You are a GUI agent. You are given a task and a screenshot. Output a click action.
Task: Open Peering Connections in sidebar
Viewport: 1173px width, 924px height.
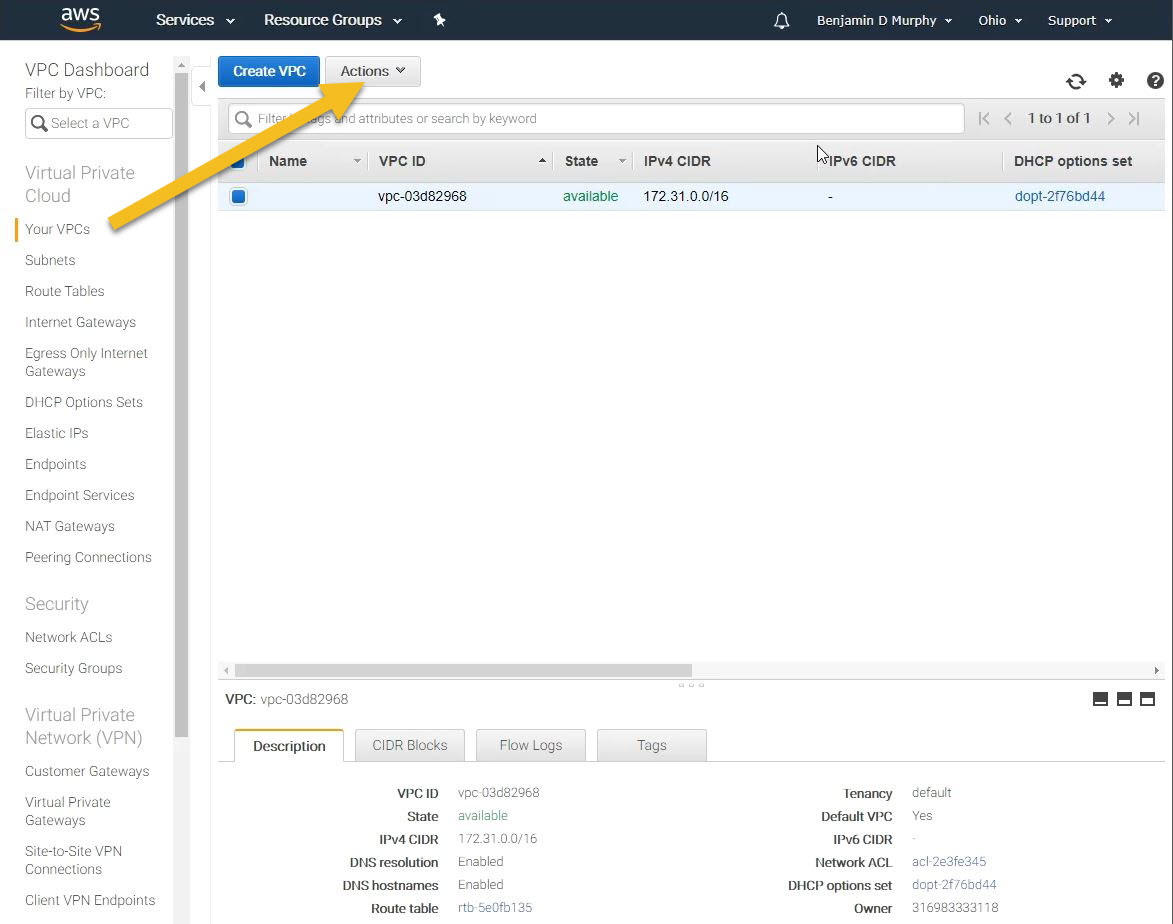pyautogui.click(x=88, y=557)
